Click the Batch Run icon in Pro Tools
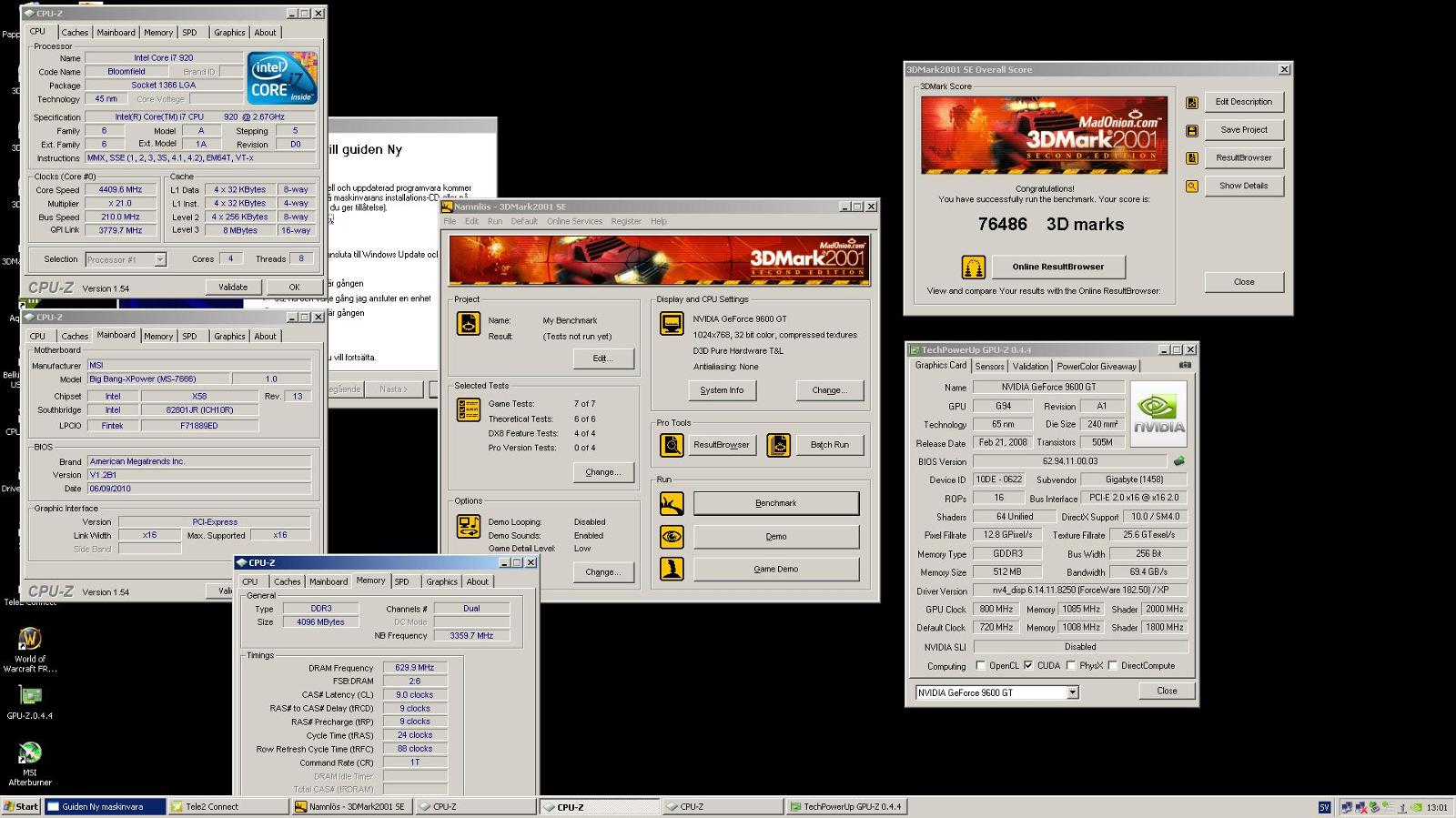Screen dimensions: 1456x818 pyautogui.click(x=778, y=445)
